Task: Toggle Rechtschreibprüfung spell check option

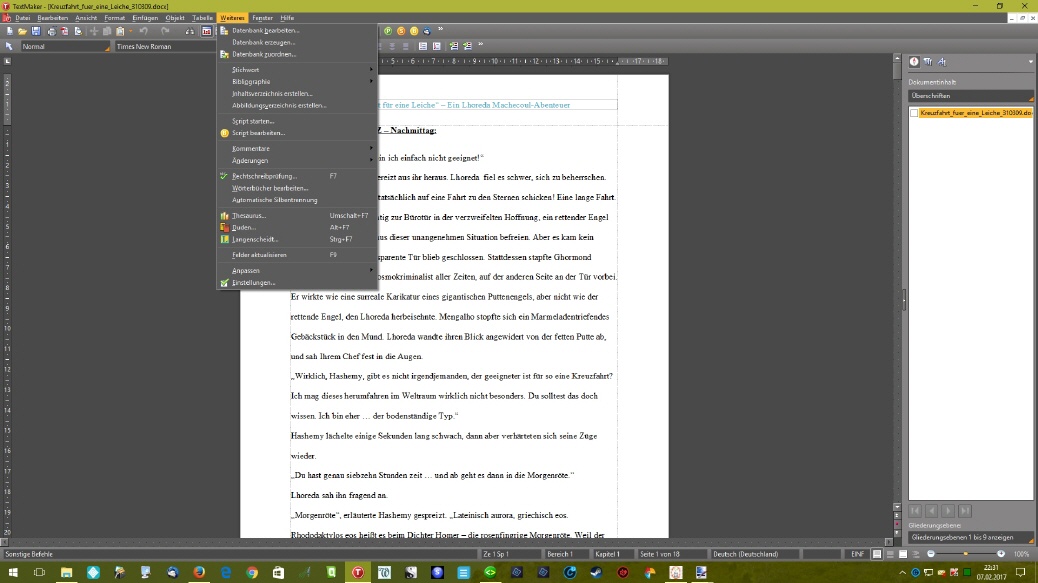Action: pos(264,176)
